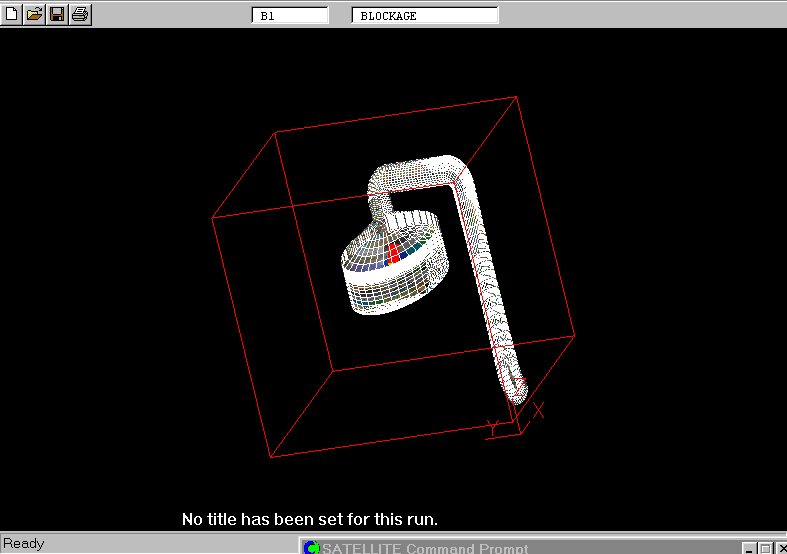Click the Print icon in the toolbar
787x554 pixels.
coord(80,14)
